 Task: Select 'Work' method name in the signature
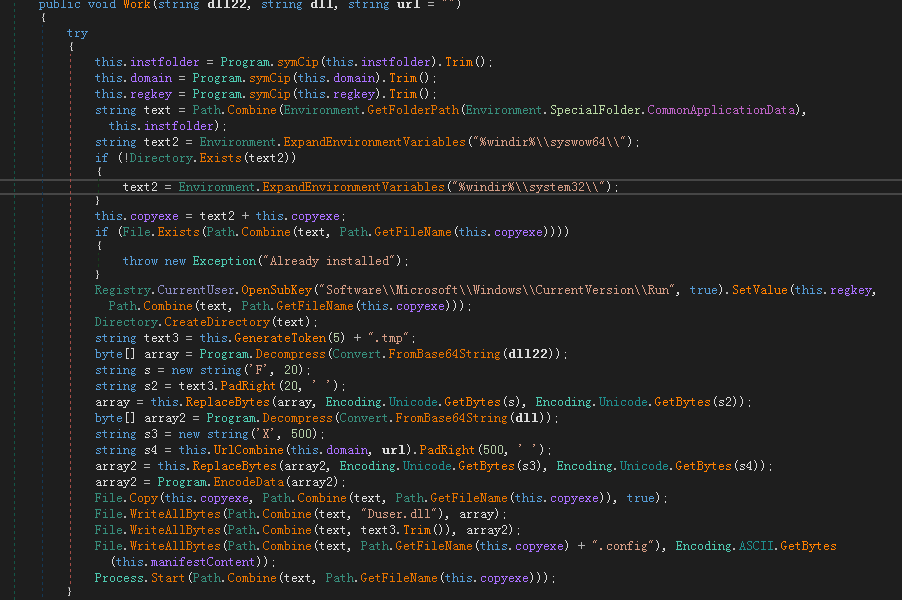click(x=137, y=5)
